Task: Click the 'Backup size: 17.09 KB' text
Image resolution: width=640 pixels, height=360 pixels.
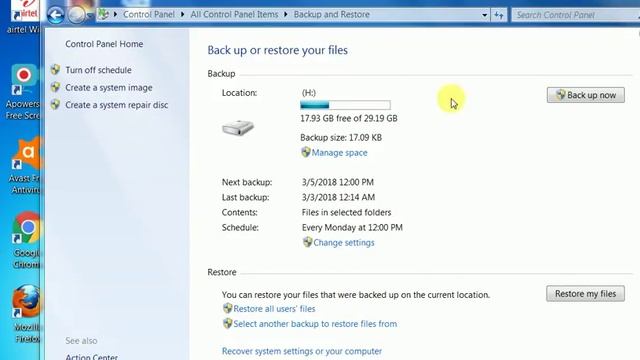Action: [x=341, y=138]
